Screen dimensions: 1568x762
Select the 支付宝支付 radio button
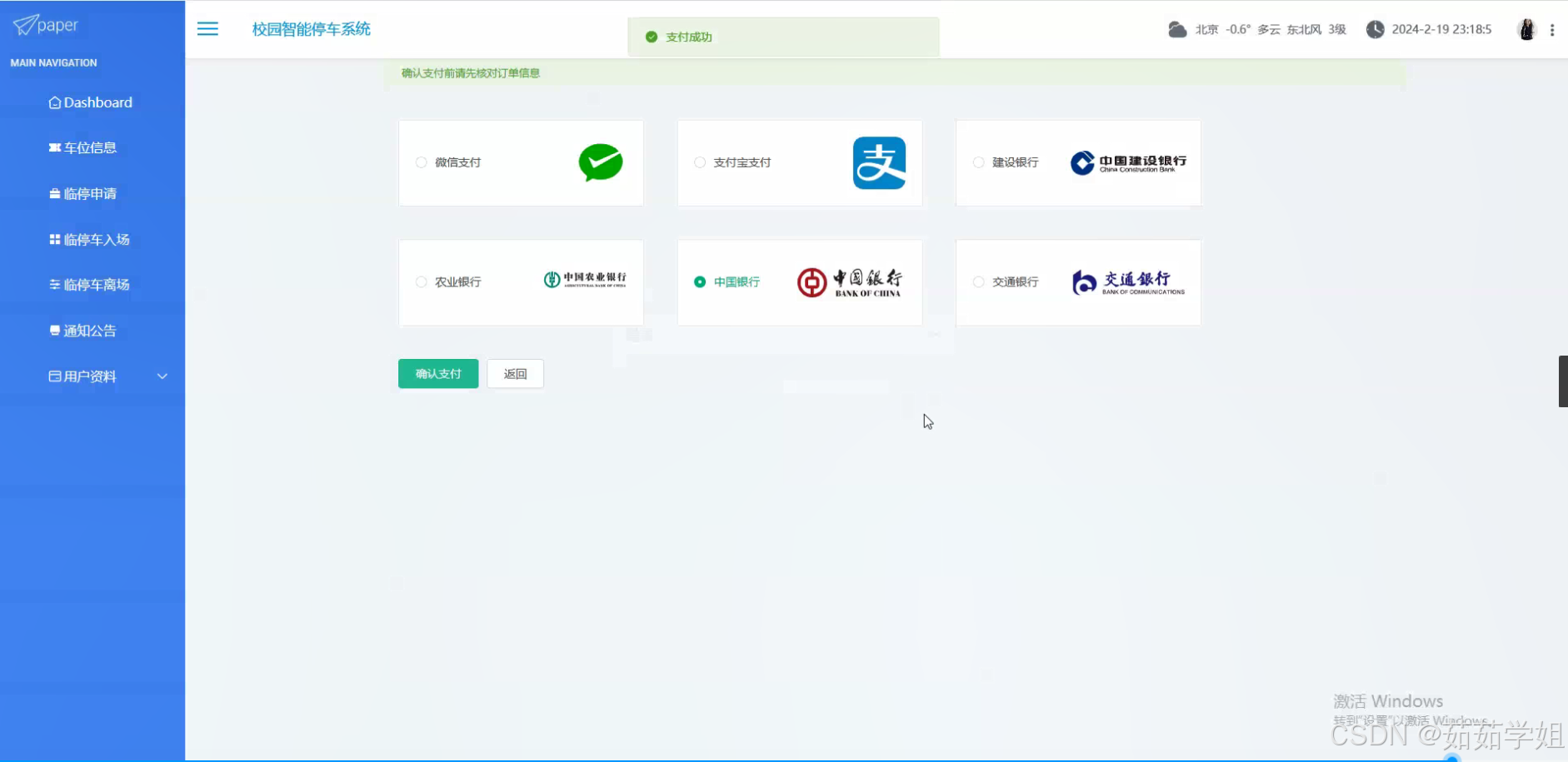[x=700, y=162]
